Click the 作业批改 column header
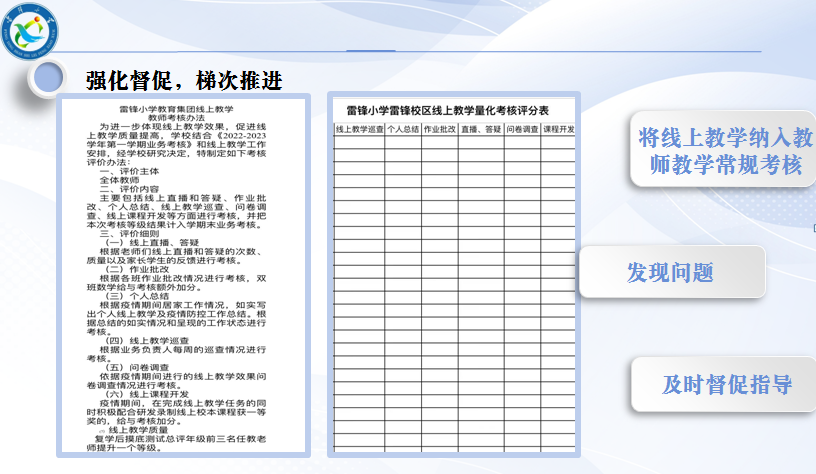Image resolution: width=816 pixels, height=474 pixels. [x=440, y=130]
